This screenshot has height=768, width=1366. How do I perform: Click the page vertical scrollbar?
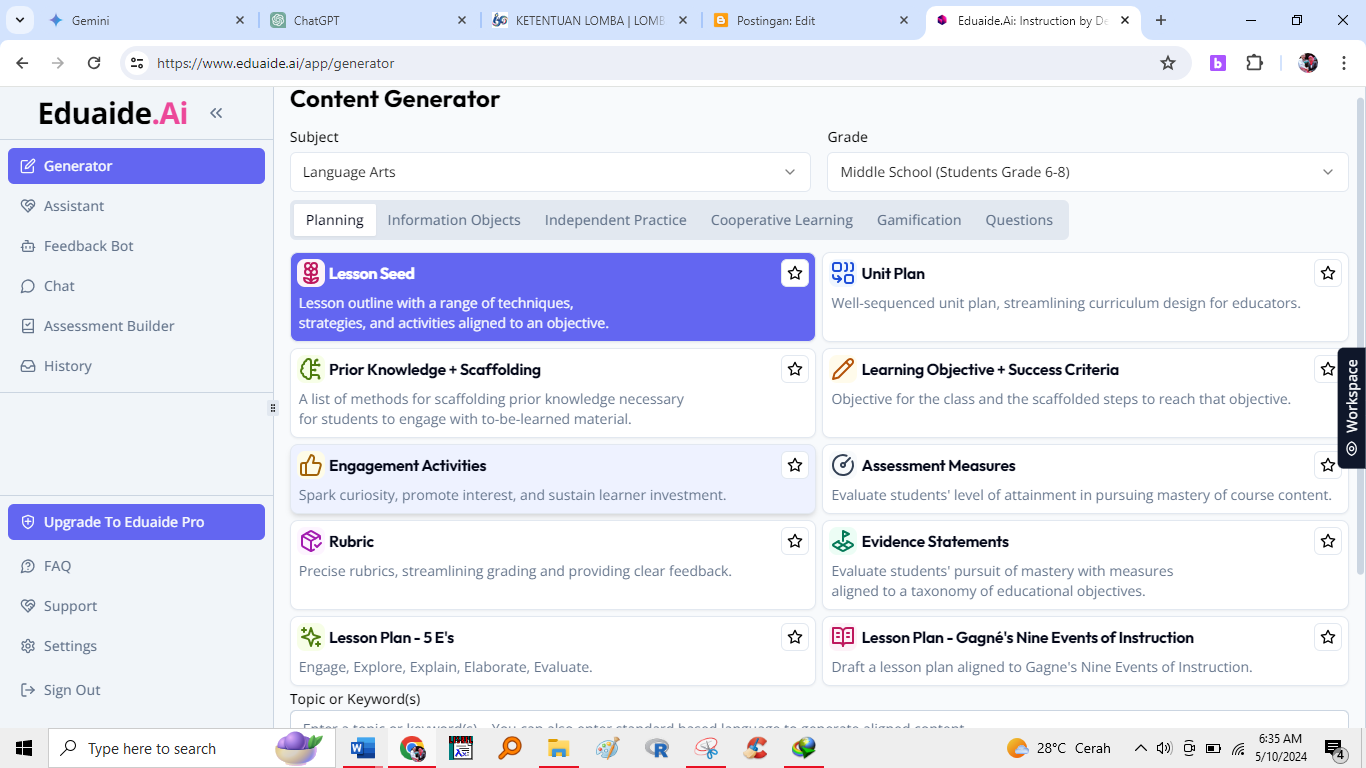[1360, 335]
